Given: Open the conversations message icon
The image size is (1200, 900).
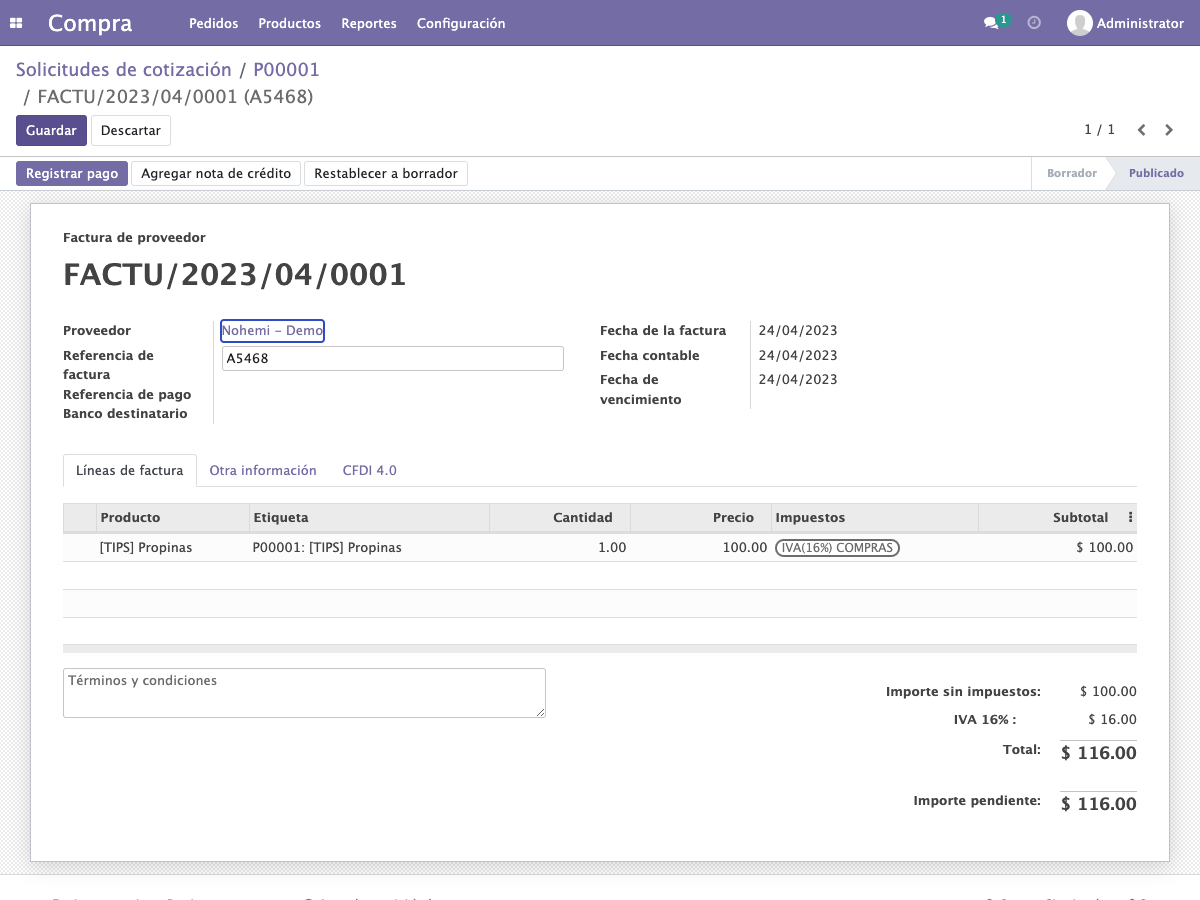Looking at the screenshot, I should coord(991,23).
